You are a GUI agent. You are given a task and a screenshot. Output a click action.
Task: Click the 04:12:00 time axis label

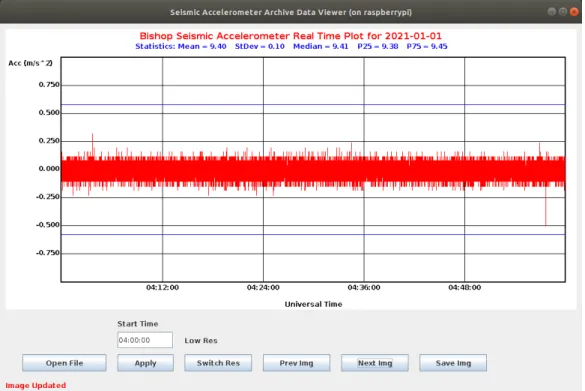162,288
